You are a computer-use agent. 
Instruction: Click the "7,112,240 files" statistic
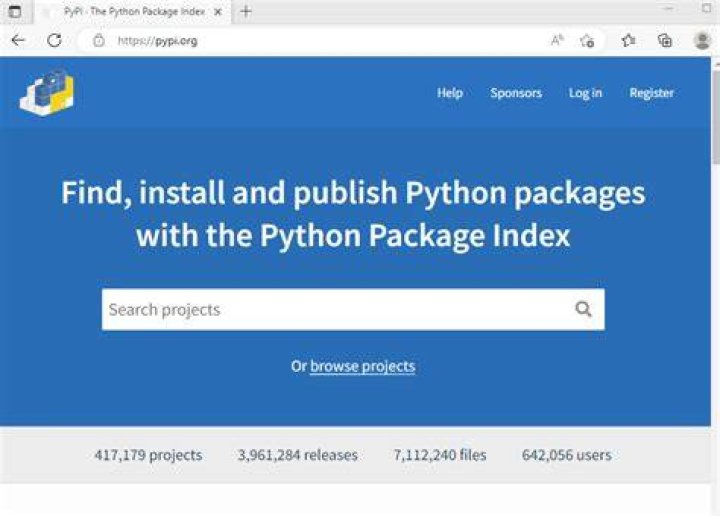coord(440,455)
